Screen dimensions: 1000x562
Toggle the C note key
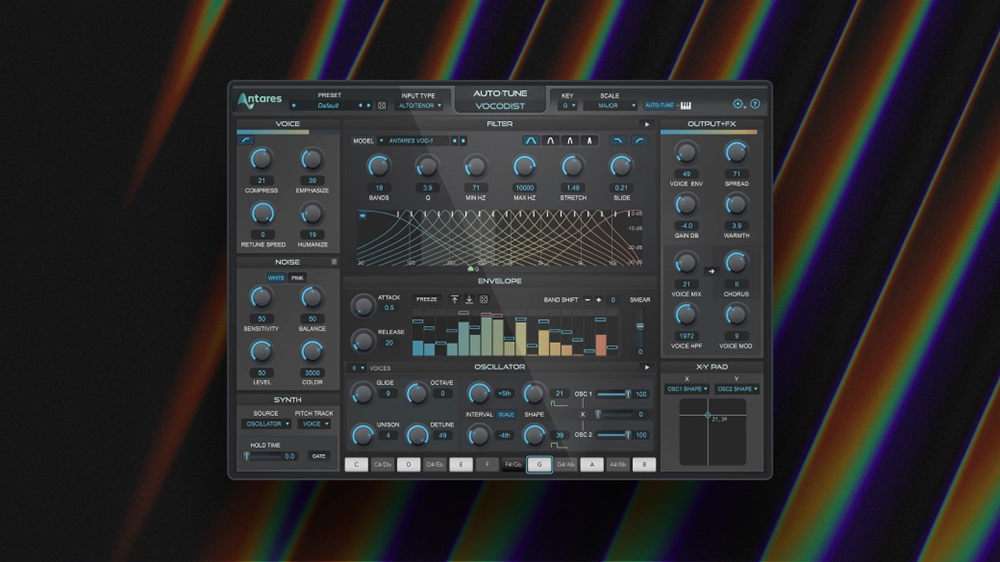[357, 464]
